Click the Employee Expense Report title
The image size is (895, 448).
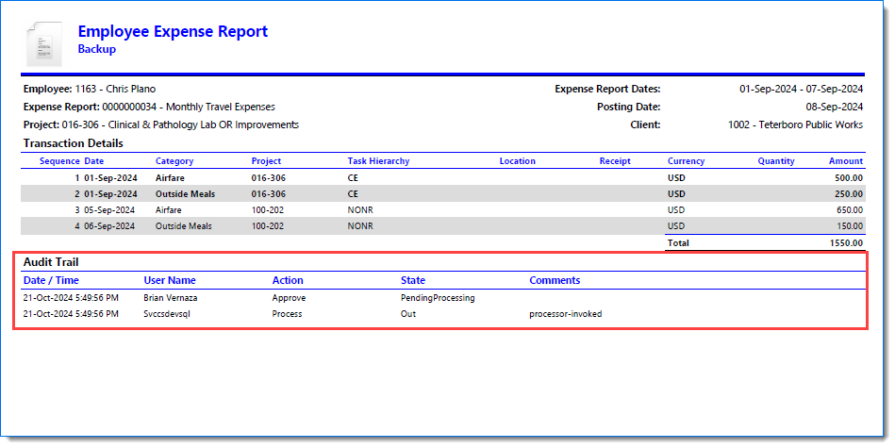172,31
